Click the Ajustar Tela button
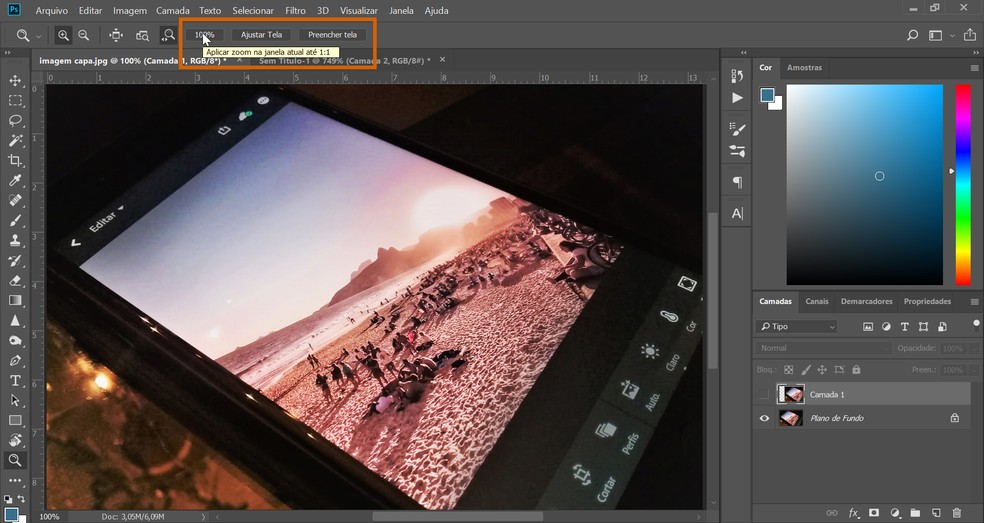Viewport: 984px width, 523px height. tap(261, 35)
